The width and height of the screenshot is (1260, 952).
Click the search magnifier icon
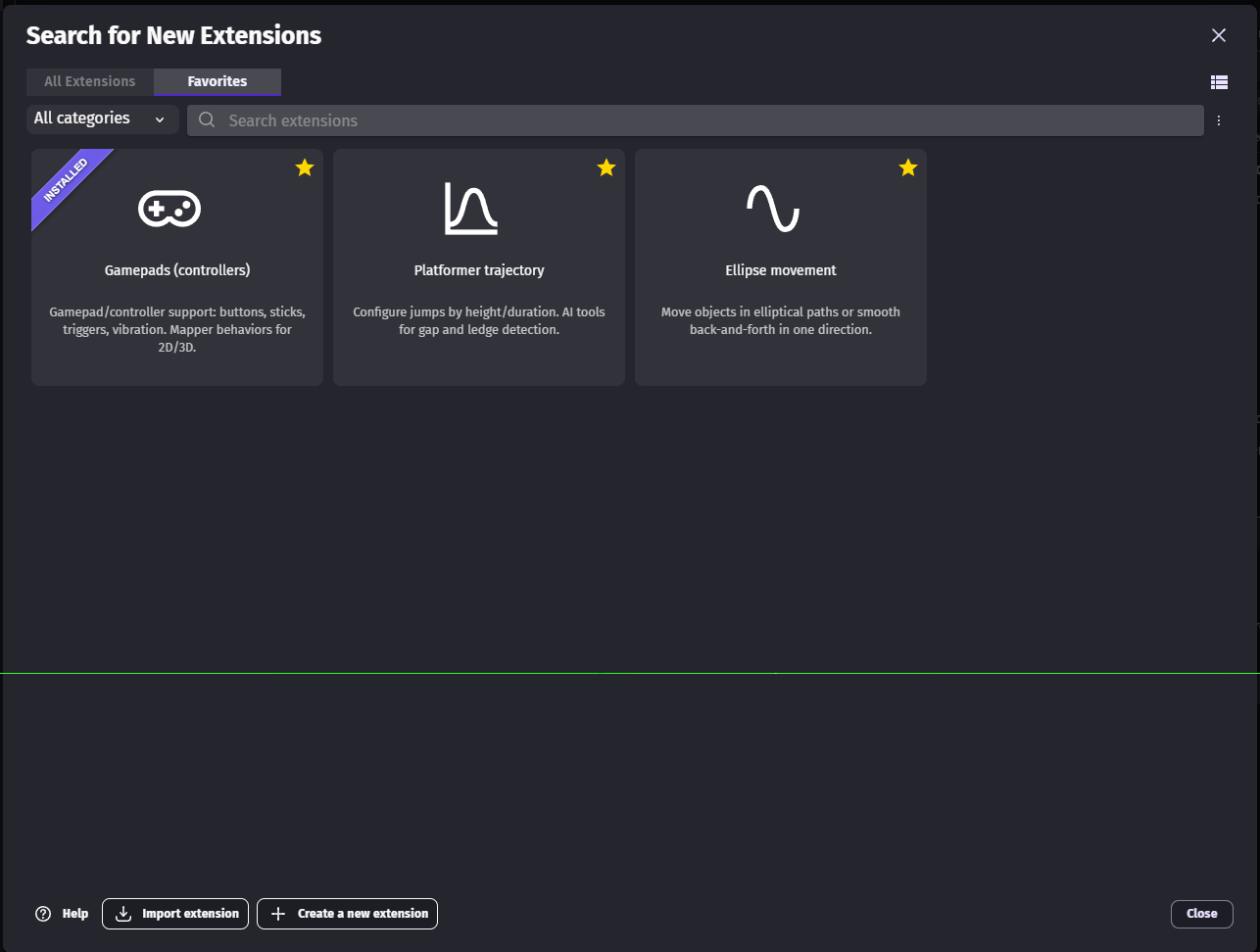207,120
